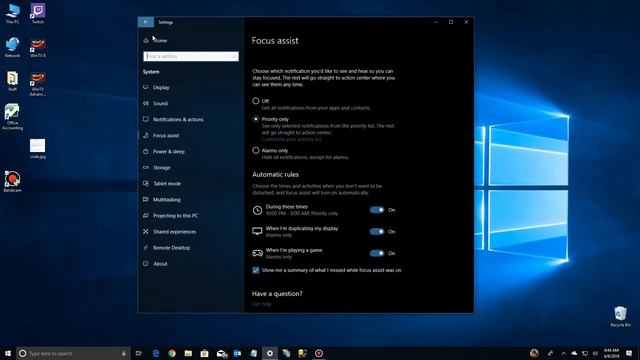Toggle When I'm playing a game switch
This screenshot has width=640, height=360.
coord(377,253)
